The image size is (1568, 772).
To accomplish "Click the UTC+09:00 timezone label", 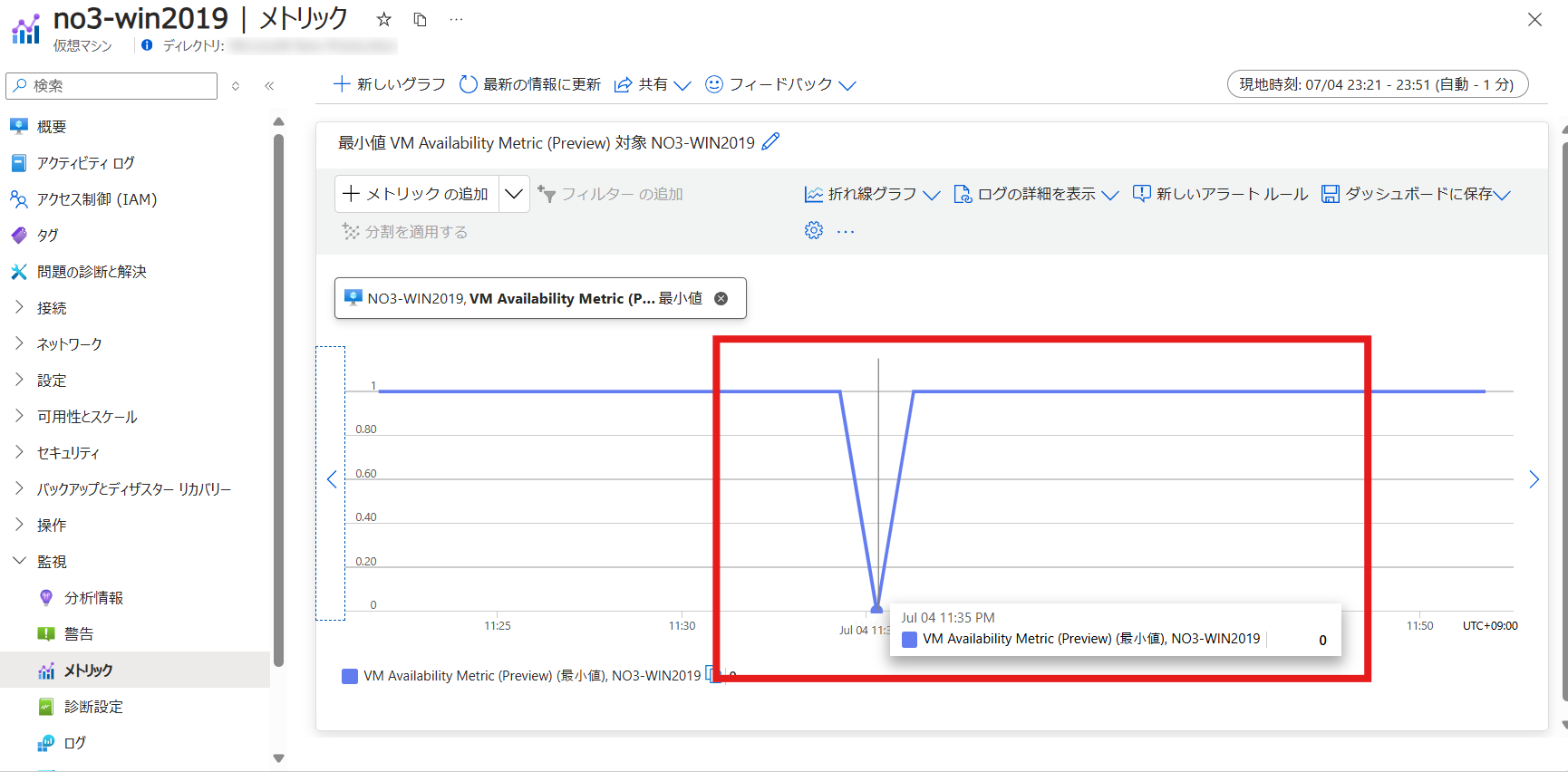I will click(x=1490, y=626).
